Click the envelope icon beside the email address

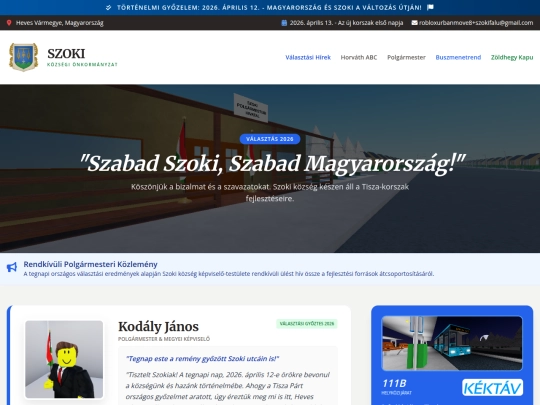(x=414, y=23)
